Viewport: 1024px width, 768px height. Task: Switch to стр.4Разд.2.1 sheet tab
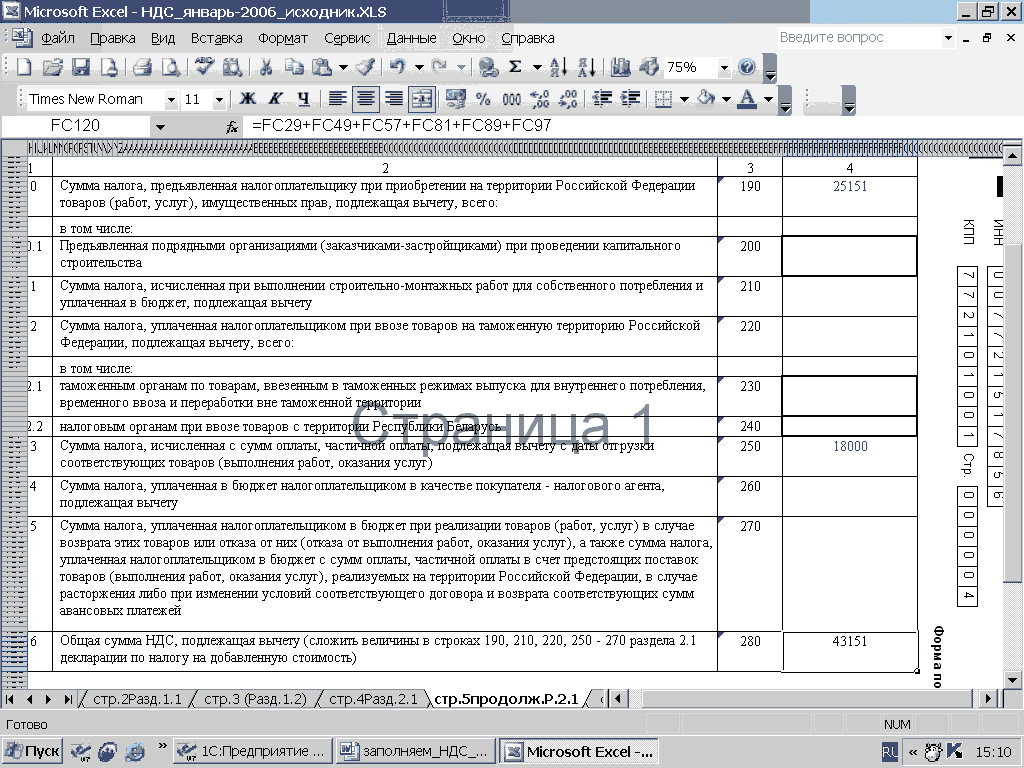(x=373, y=699)
